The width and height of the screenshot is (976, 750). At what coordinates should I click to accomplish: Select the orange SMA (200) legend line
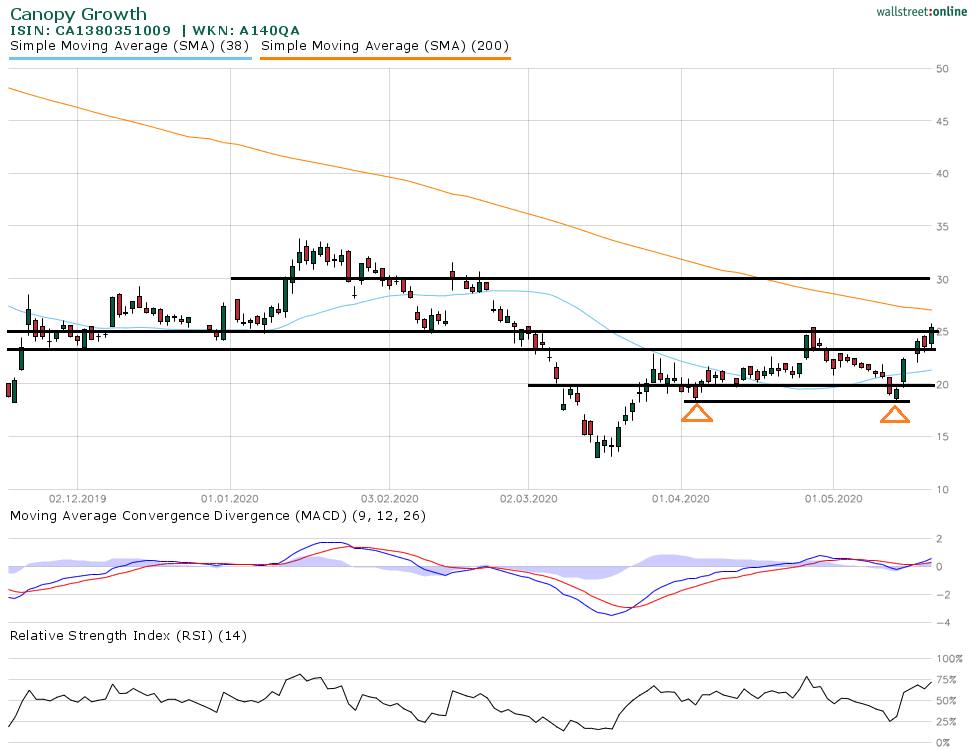click(x=385, y=59)
